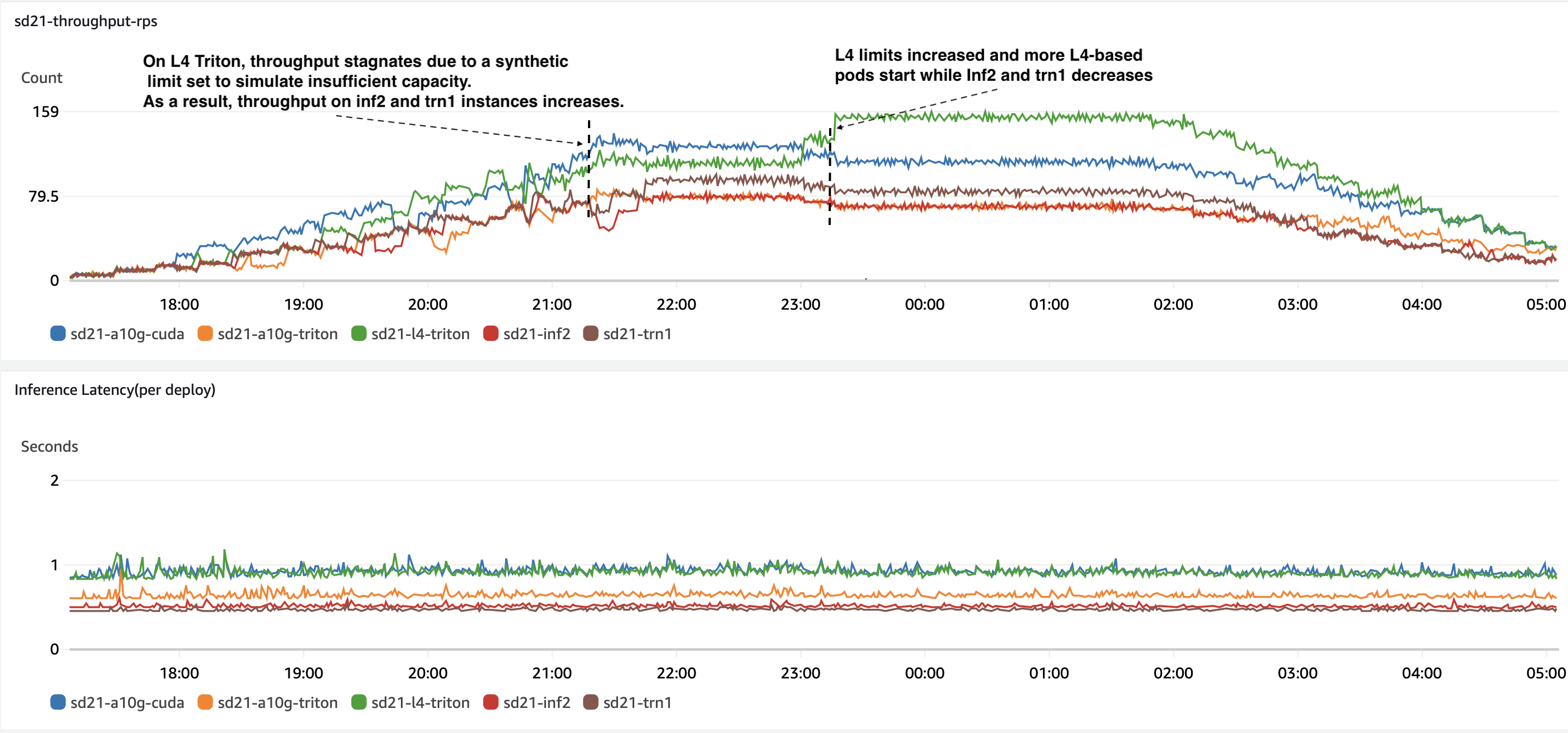Click blue sd21-a10g-cuda swatch in throughput legend
This screenshot has width=1568, height=733.
[x=58, y=334]
